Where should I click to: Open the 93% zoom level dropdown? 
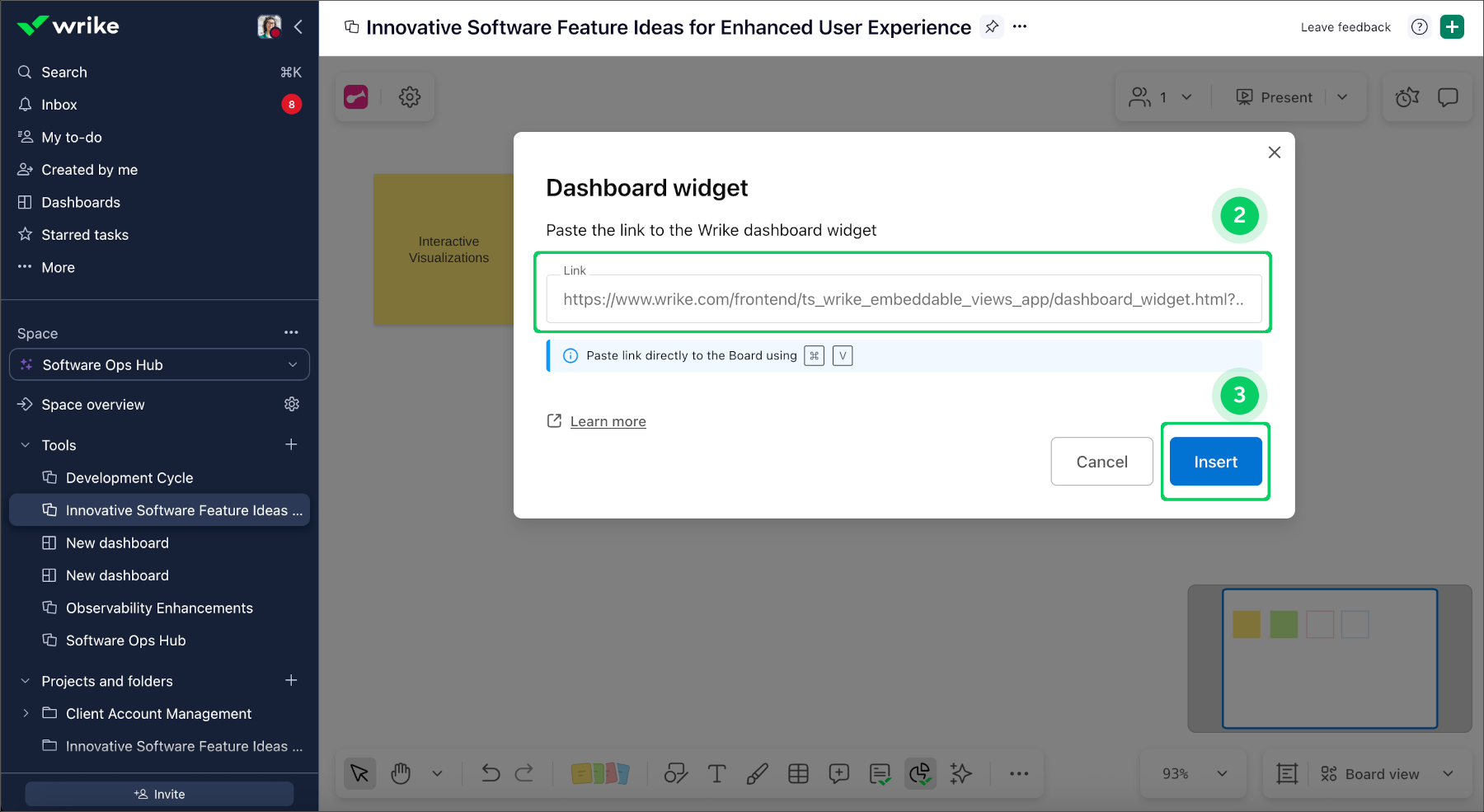[1195, 773]
